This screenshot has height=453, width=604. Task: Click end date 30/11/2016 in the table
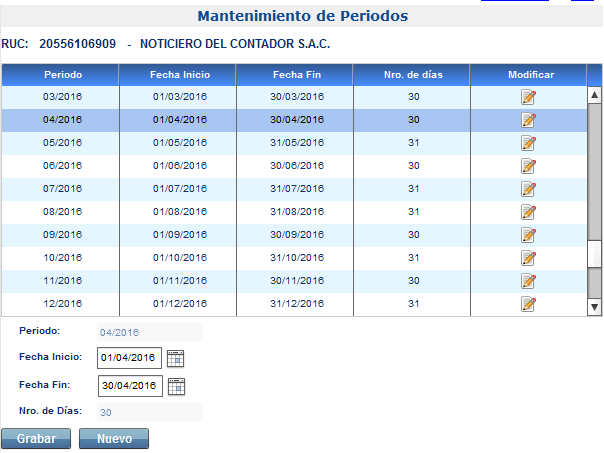(x=297, y=281)
